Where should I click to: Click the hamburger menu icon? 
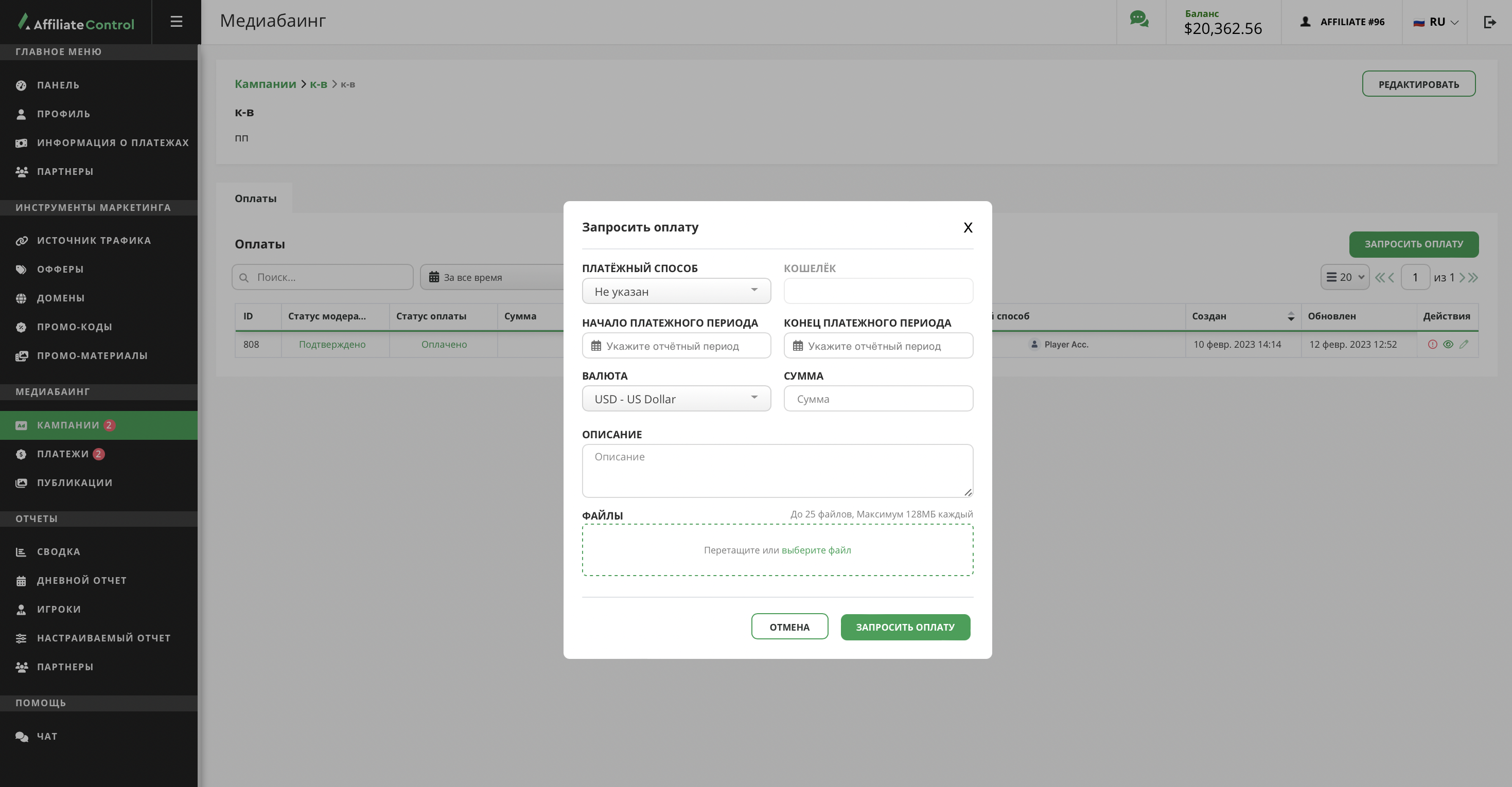176,22
